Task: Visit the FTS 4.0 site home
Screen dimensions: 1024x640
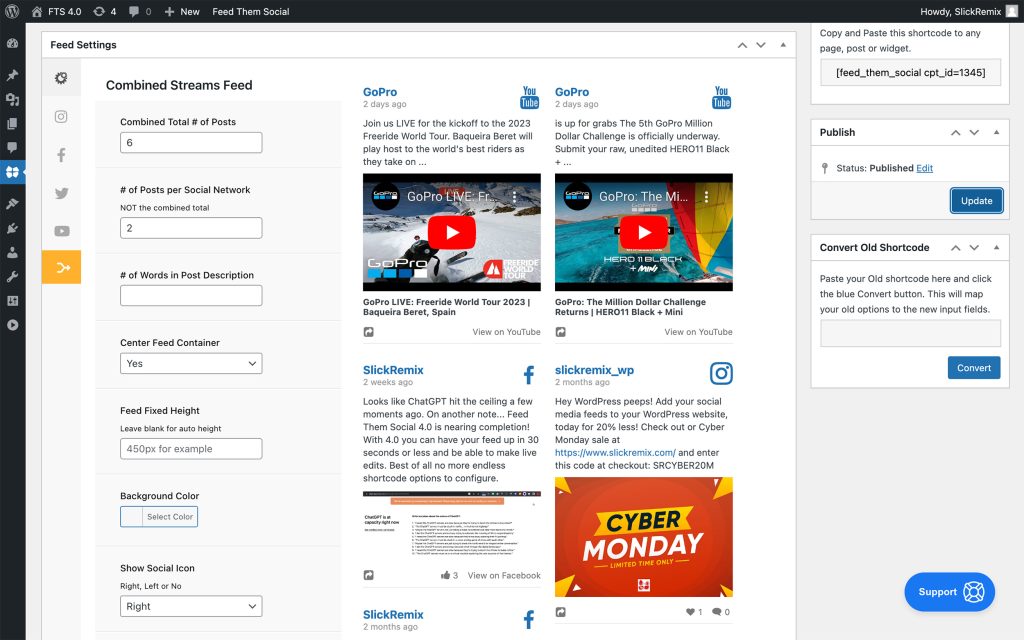Action: click(57, 11)
